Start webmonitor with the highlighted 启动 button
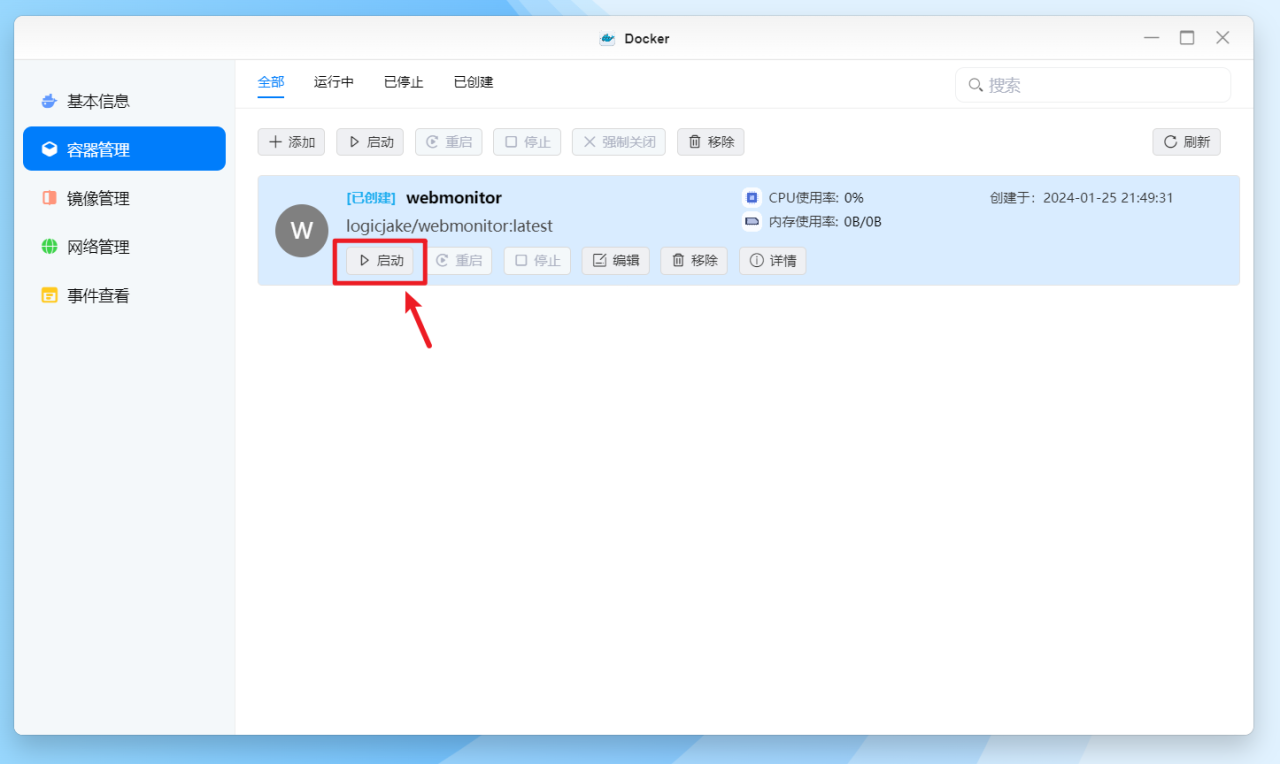The image size is (1280, 764). 380,260
